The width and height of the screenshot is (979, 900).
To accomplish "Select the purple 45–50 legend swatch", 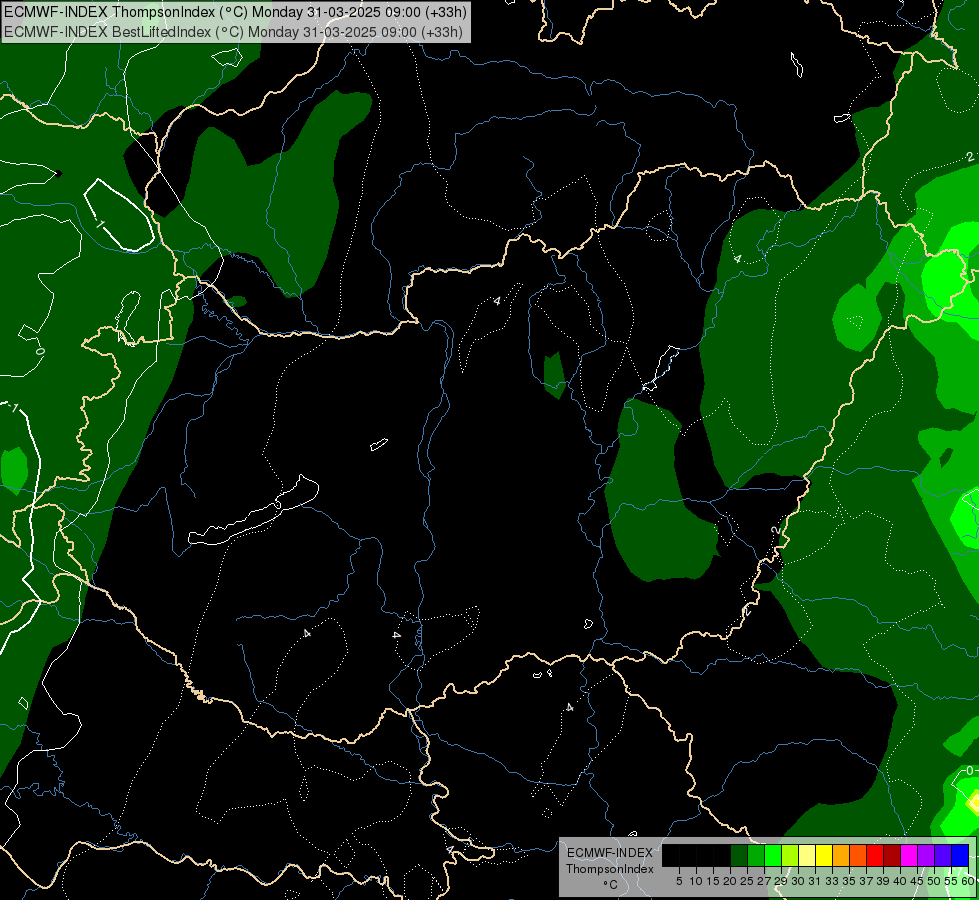I will tap(927, 855).
